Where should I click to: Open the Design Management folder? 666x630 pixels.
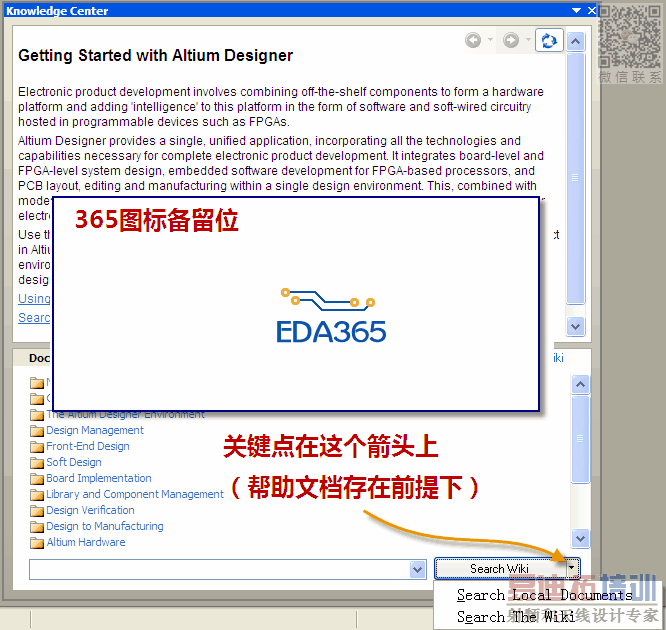[x=95, y=430]
